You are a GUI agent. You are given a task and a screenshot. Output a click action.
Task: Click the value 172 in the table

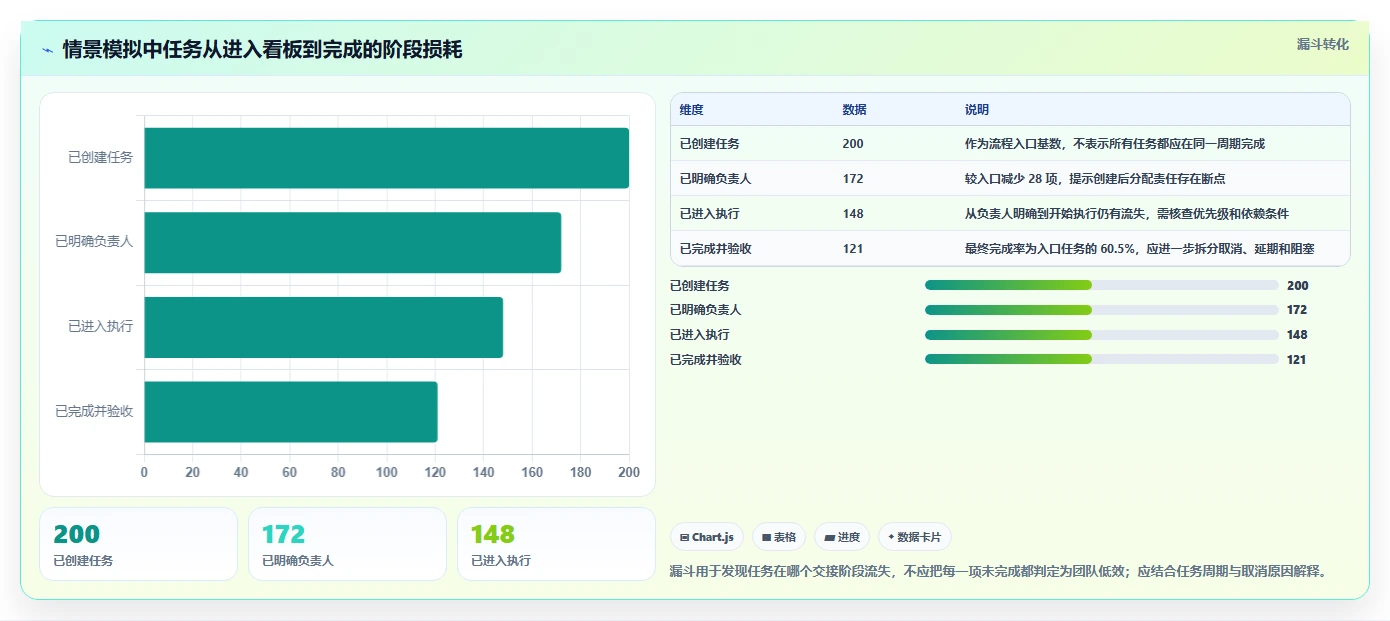tap(853, 179)
